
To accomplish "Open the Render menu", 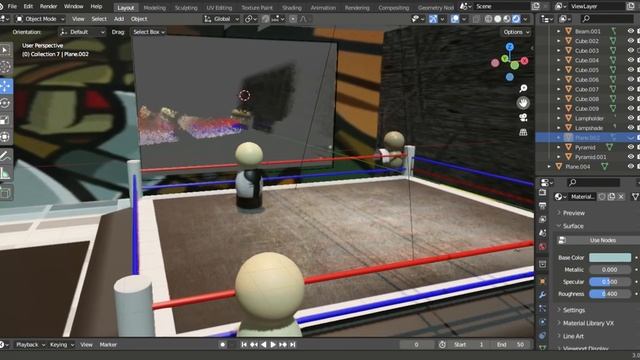I will [48, 7].
